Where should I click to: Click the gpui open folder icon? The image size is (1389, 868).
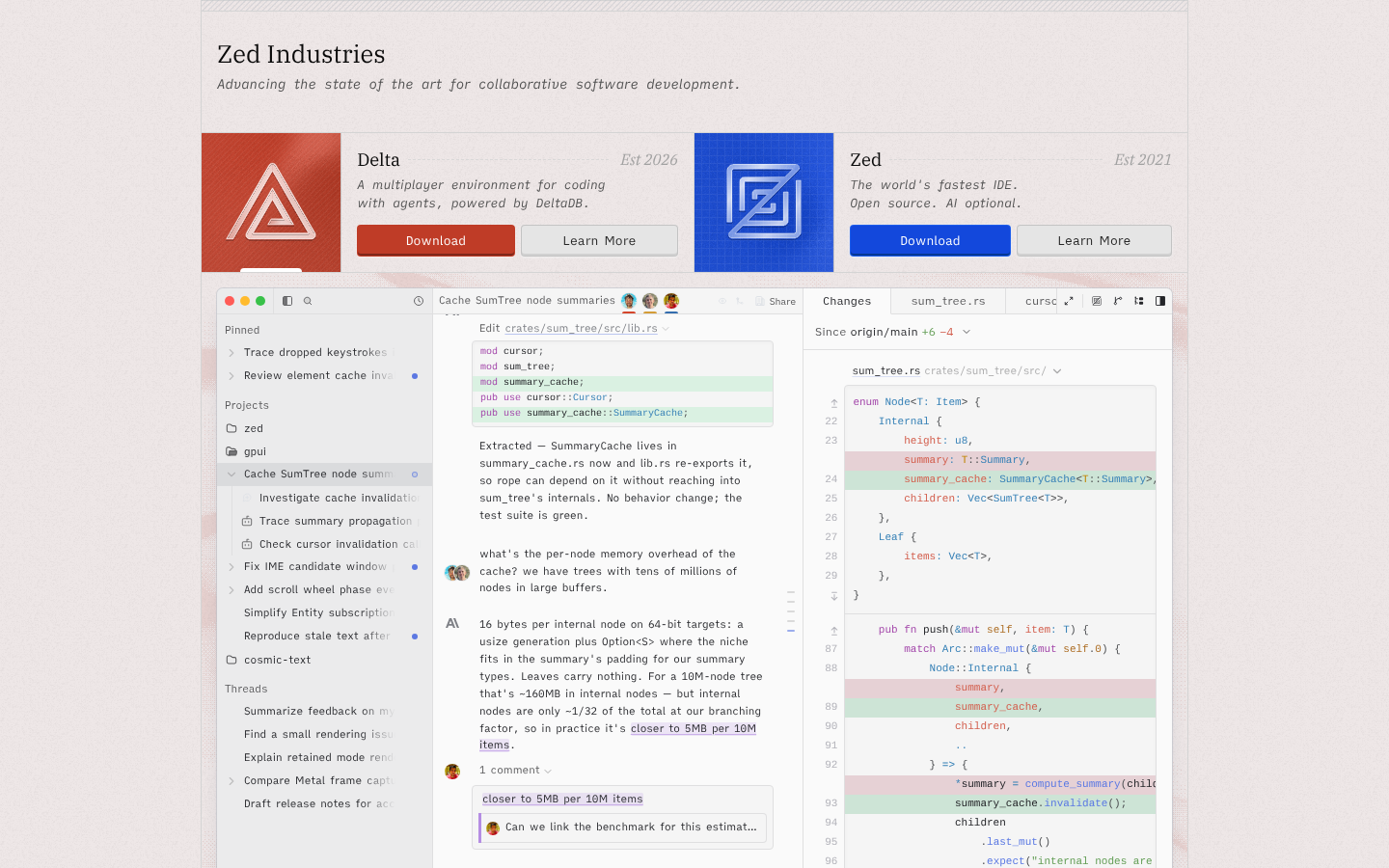click(x=231, y=451)
